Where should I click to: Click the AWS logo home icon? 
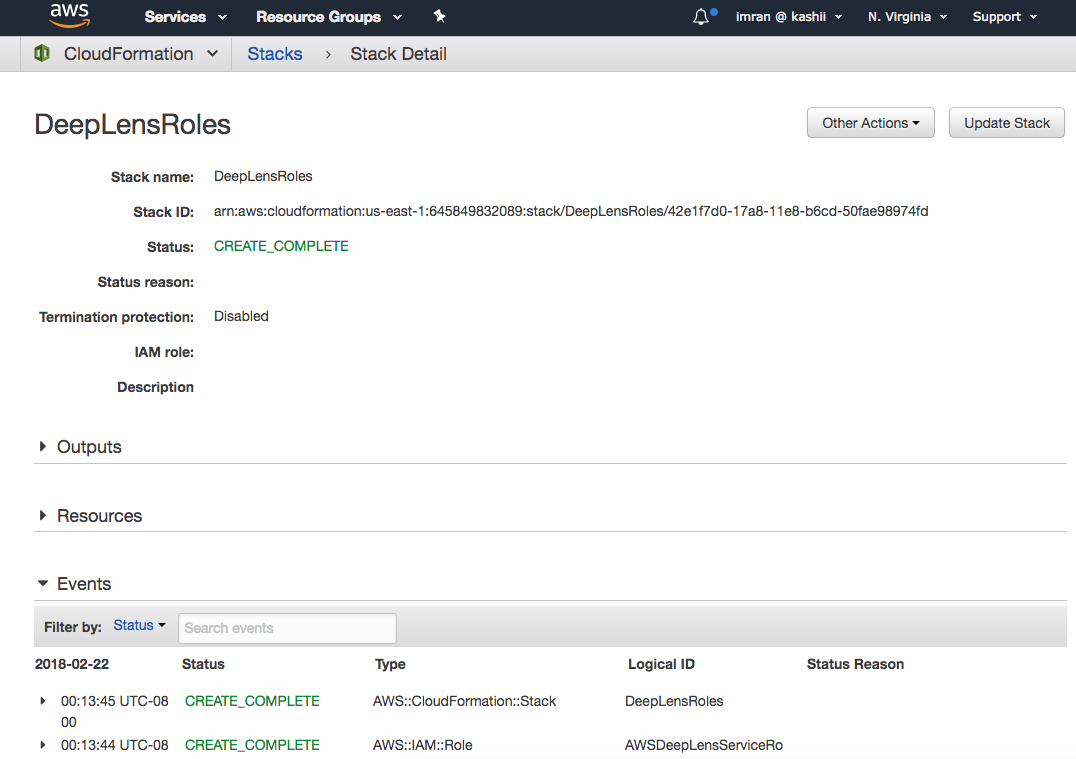(69, 15)
